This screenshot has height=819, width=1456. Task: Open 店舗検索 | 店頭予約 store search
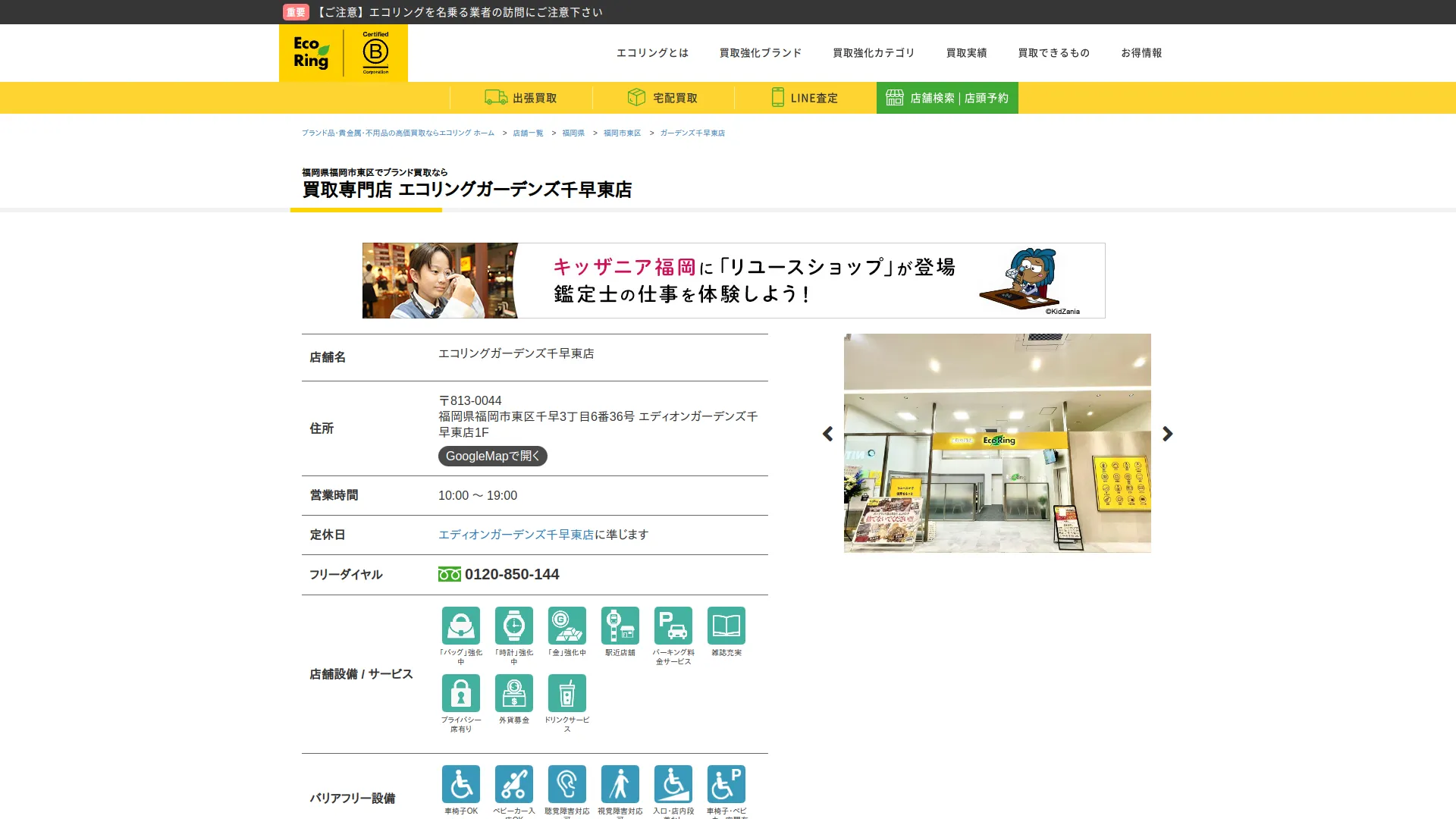tap(947, 98)
